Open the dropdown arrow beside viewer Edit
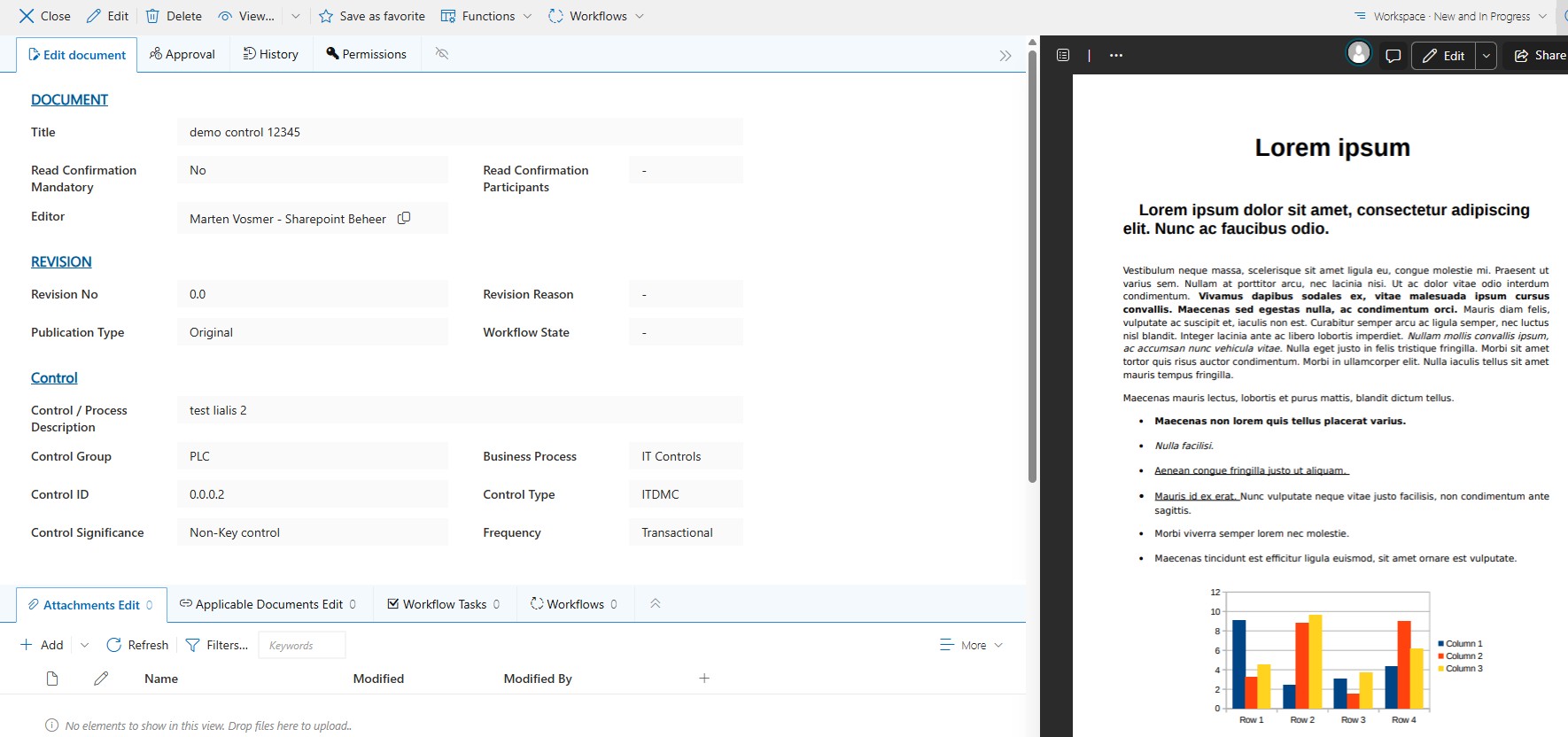Image resolution: width=1568 pixels, height=737 pixels. click(1486, 56)
